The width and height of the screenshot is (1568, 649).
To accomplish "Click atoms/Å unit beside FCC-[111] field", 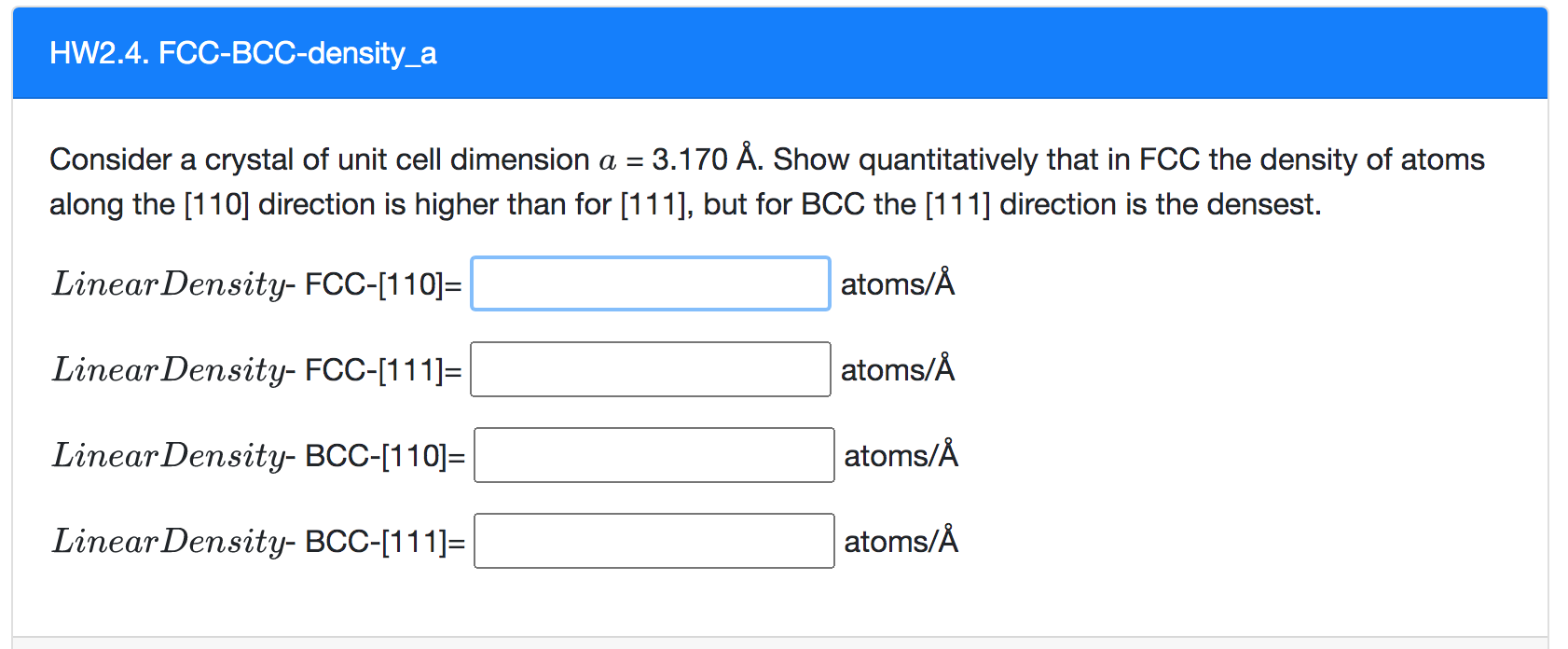I will [x=897, y=369].
